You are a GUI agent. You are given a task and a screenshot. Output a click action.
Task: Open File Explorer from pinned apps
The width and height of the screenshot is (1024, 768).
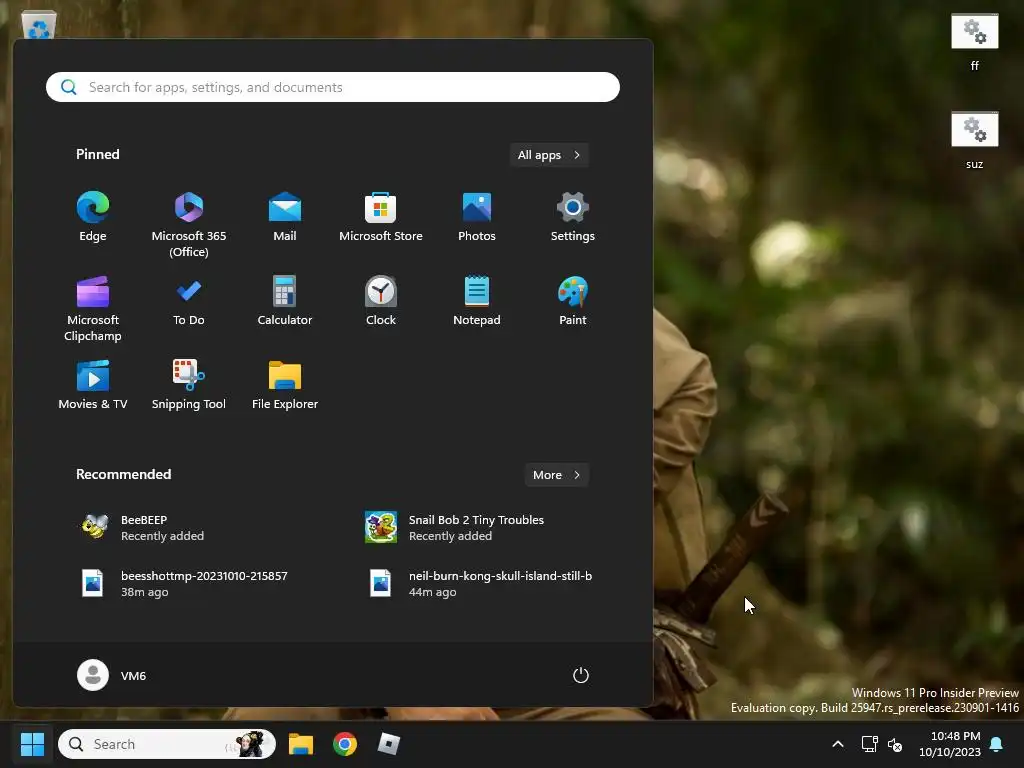point(285,385)
